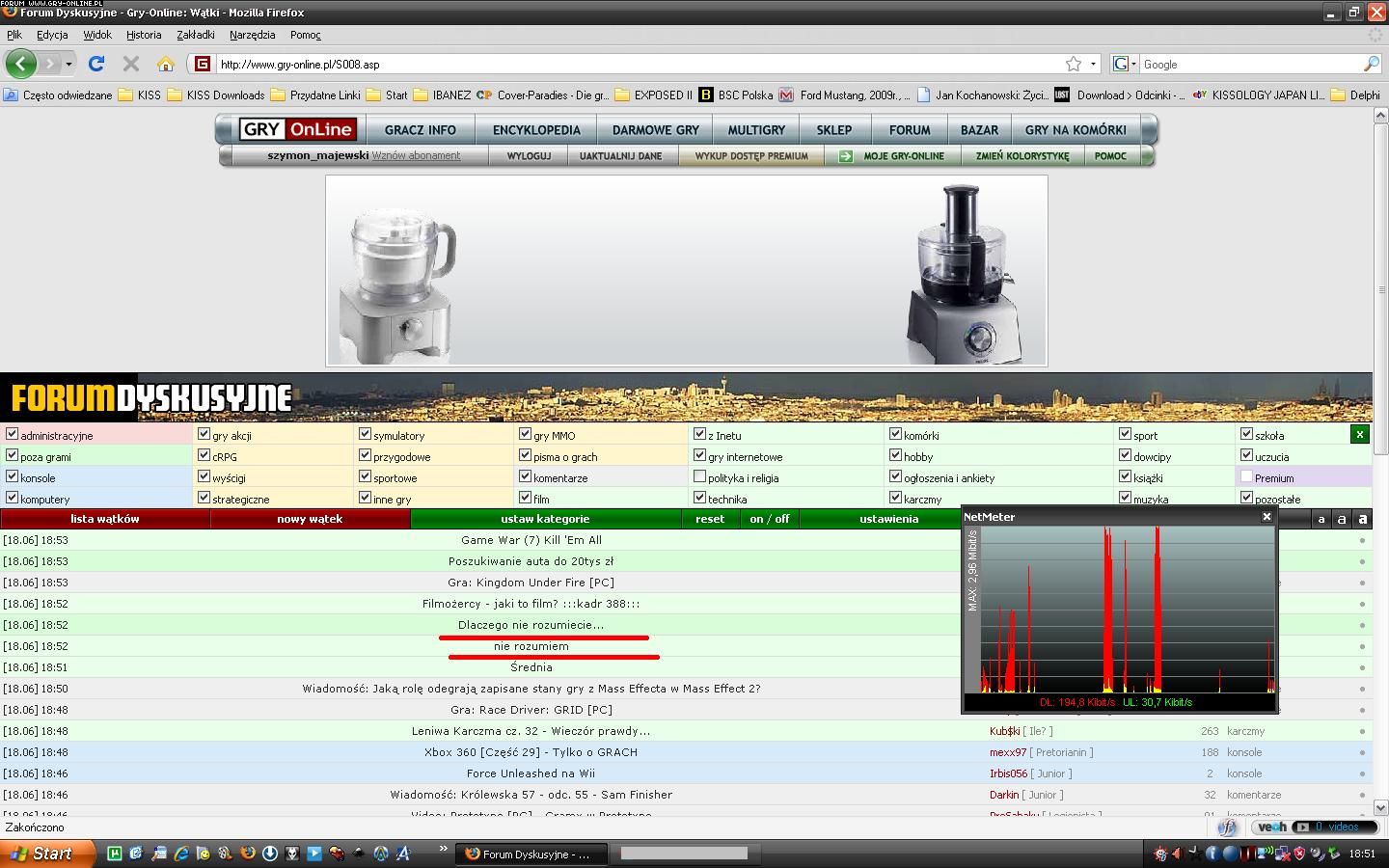Click the ustaw kategorie button

(545, 519)
